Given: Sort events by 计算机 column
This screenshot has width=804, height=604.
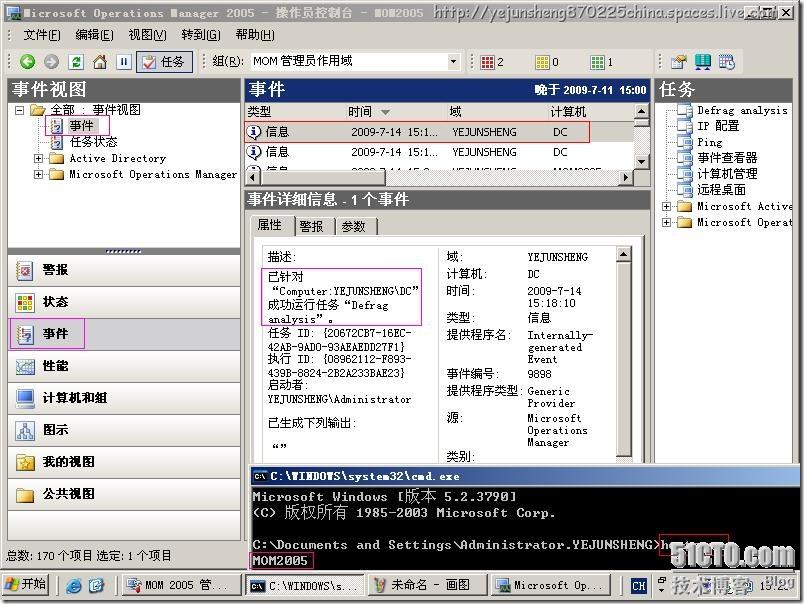Looking at the screenshot, I should point(591,112).
